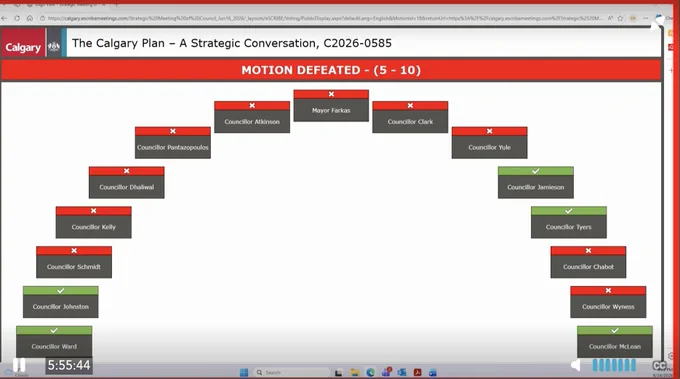
Task: Open read aloud icon in address bar
Action: 610,18
